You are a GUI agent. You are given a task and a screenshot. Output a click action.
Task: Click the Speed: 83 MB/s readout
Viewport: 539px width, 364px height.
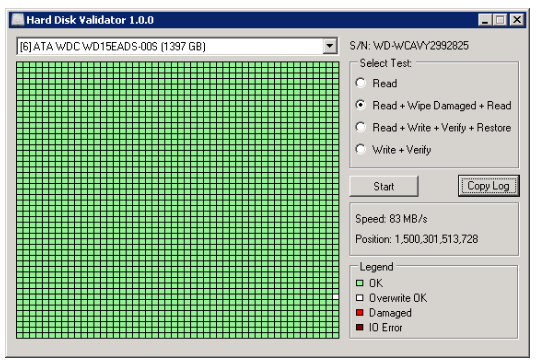(391, 219)
